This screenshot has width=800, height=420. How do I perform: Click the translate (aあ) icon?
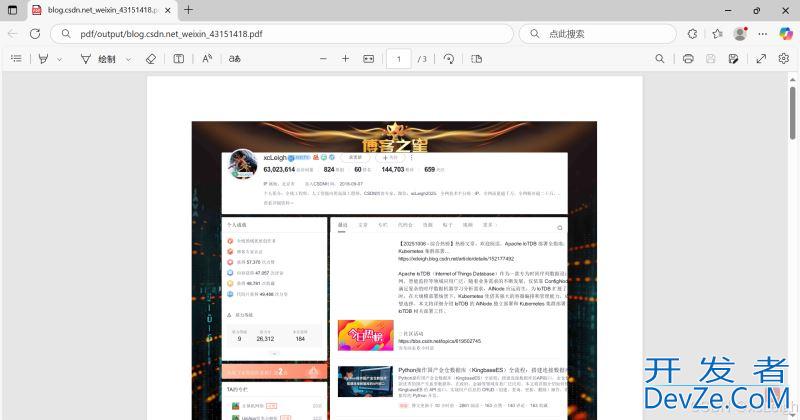(x=235, y=59)
